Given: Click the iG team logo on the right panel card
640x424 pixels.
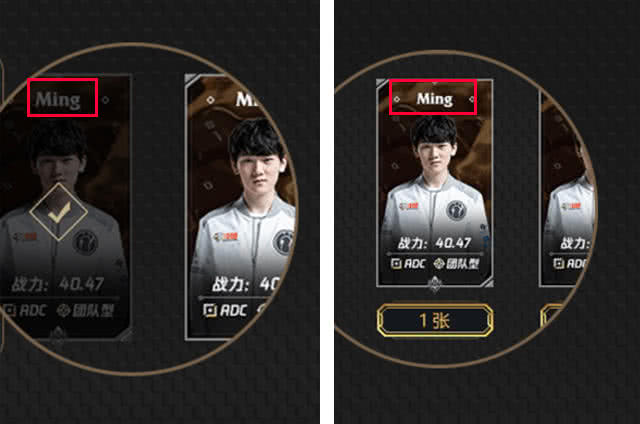Looking at the screenshot, I should coord(457,210).
